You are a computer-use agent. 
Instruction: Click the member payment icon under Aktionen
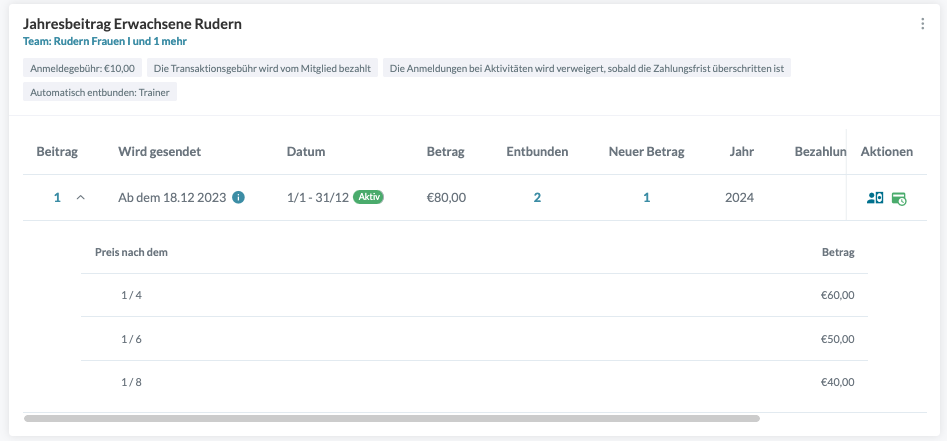click(875, 198)
